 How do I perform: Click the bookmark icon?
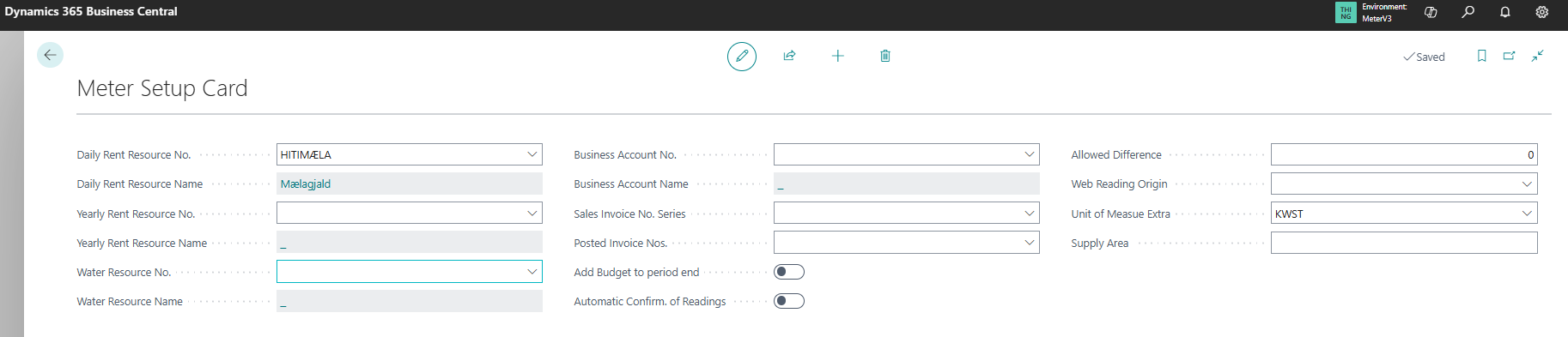(x=1481, y=56)
